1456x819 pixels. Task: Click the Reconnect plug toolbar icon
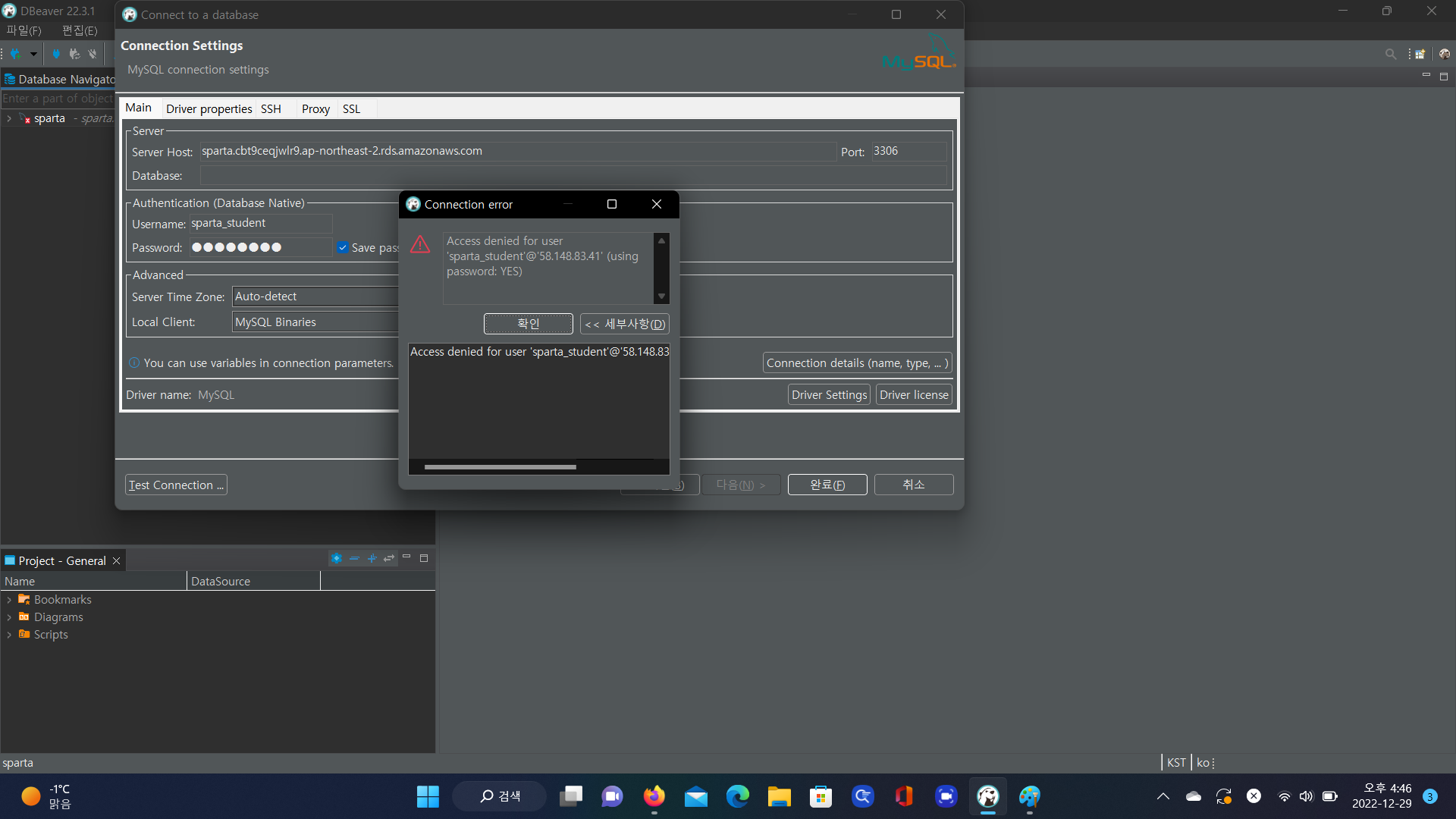[74, 54]
